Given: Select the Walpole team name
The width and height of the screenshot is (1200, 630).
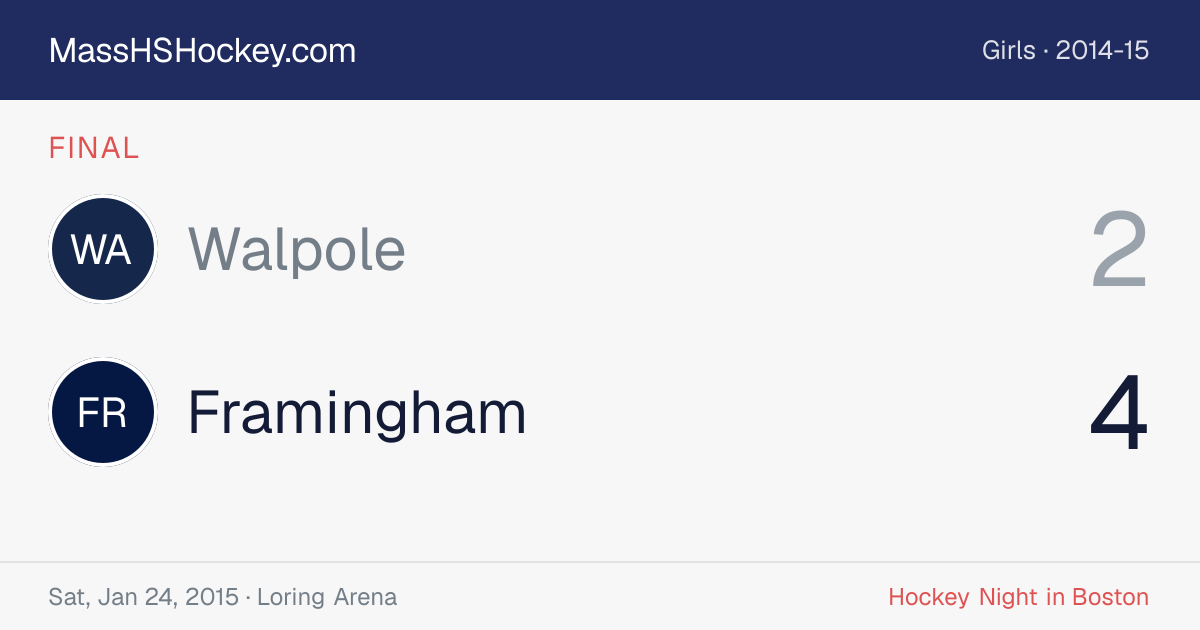Looking at the screenshot, I should (297, 249).
